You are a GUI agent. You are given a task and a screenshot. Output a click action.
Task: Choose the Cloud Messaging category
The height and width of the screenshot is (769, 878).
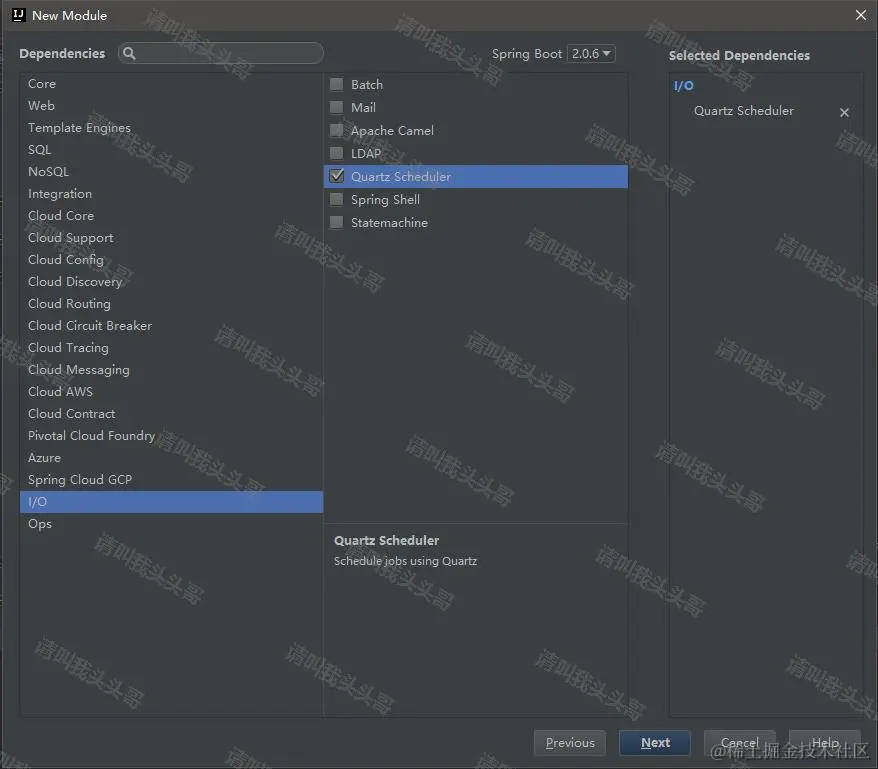point(171,370)
